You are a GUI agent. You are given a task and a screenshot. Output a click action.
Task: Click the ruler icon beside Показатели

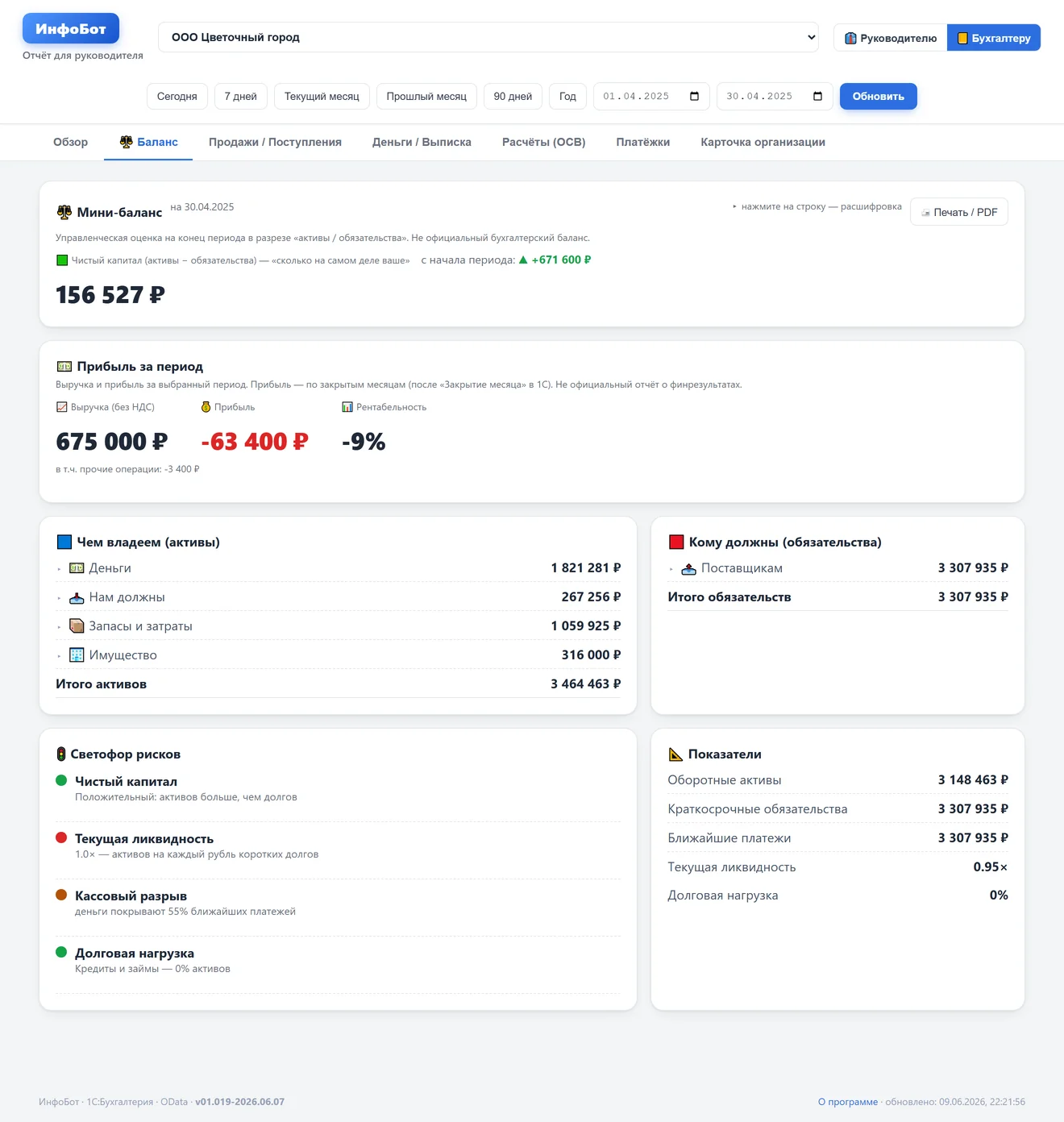(675, 754)
